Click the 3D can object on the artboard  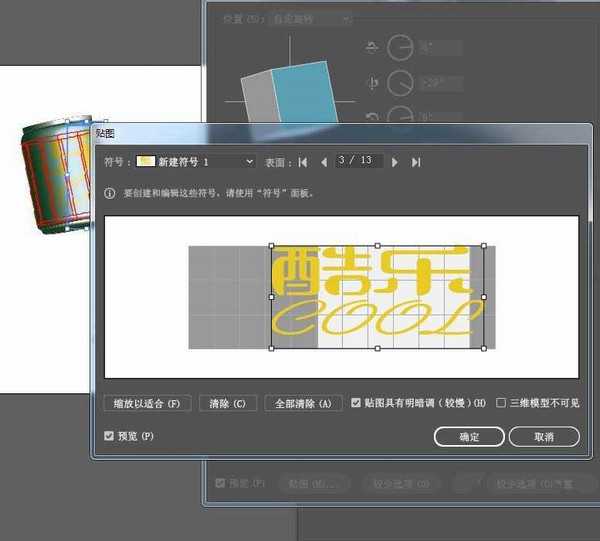(55, 174)
